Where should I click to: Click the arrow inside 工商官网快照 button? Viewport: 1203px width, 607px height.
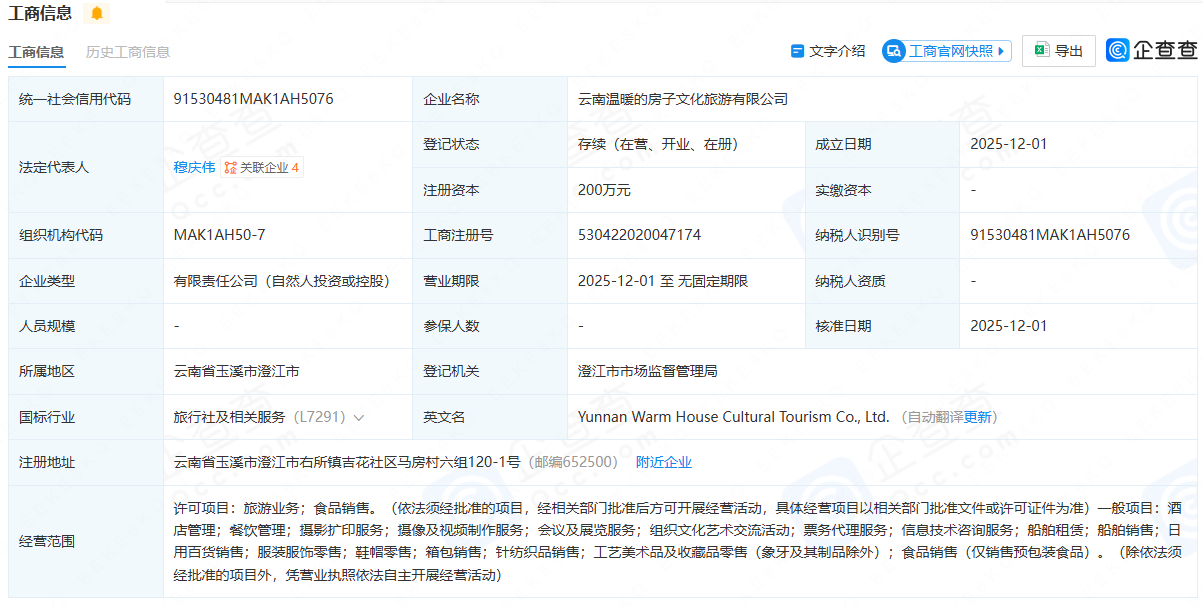[x=1001, y=51]
